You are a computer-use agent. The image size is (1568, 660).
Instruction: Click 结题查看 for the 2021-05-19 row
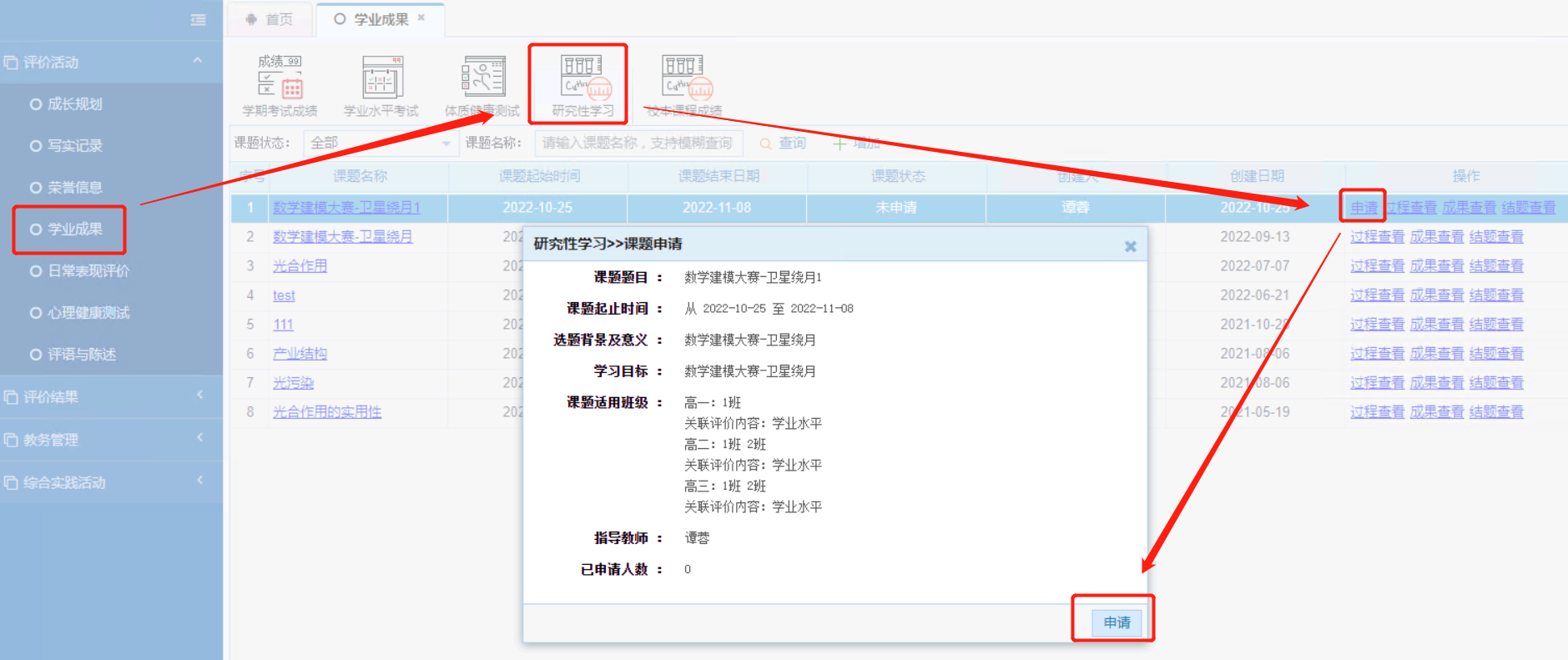point(1496,412)
